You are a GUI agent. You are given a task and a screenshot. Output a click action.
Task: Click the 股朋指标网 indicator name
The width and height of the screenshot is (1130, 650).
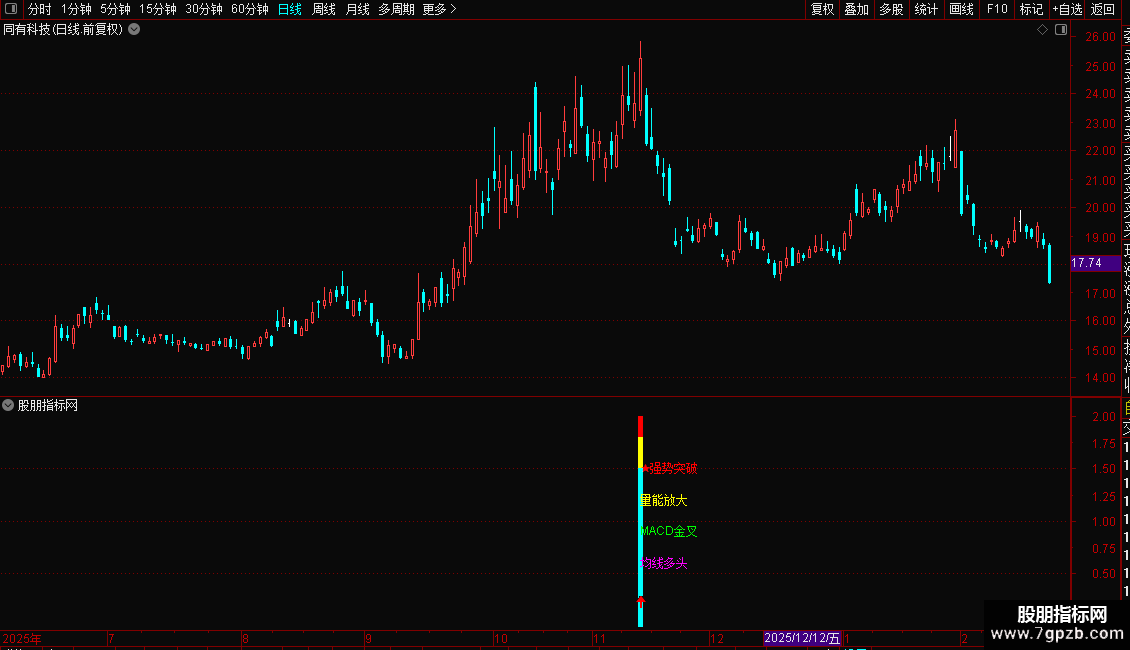click(48, 406)
